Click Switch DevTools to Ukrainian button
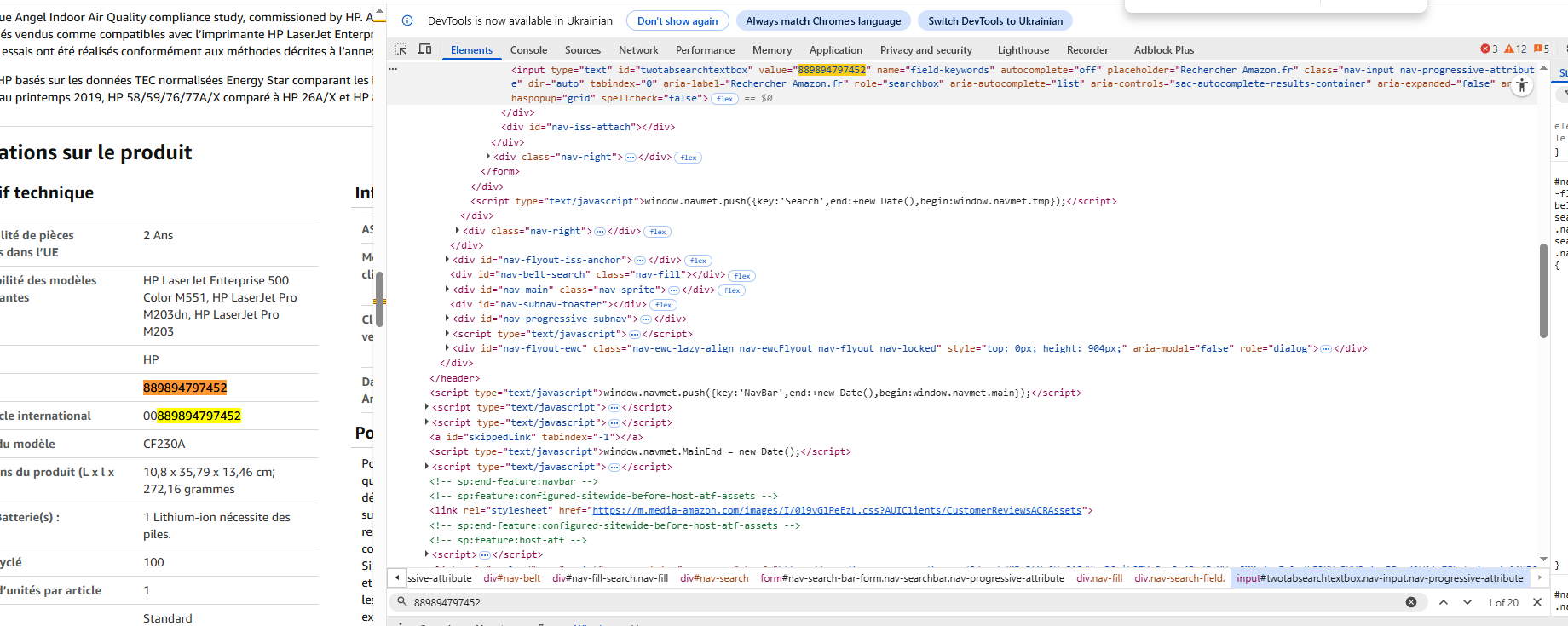The image size is (1568, 626). 995,20
